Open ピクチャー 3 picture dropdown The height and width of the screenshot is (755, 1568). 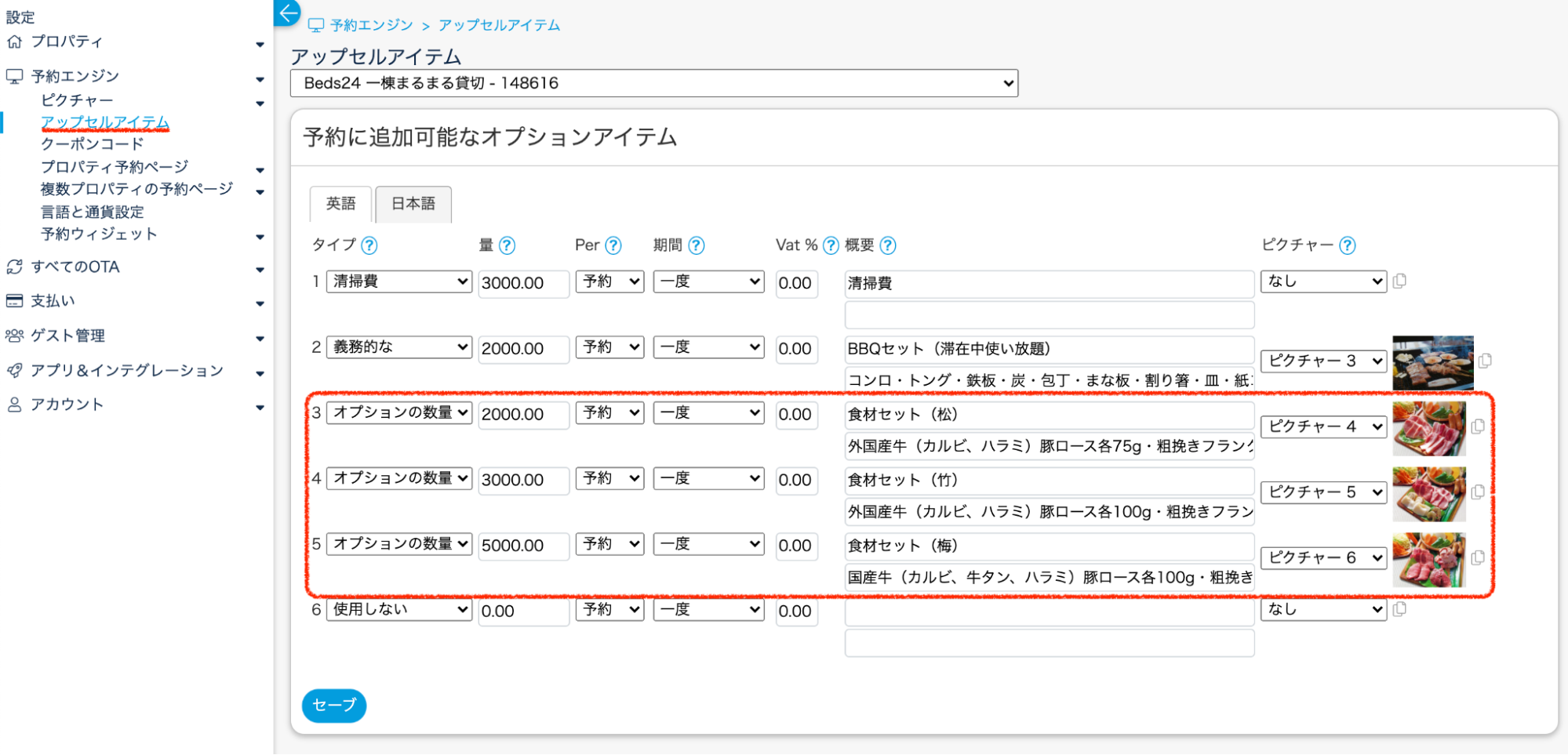1323,361
